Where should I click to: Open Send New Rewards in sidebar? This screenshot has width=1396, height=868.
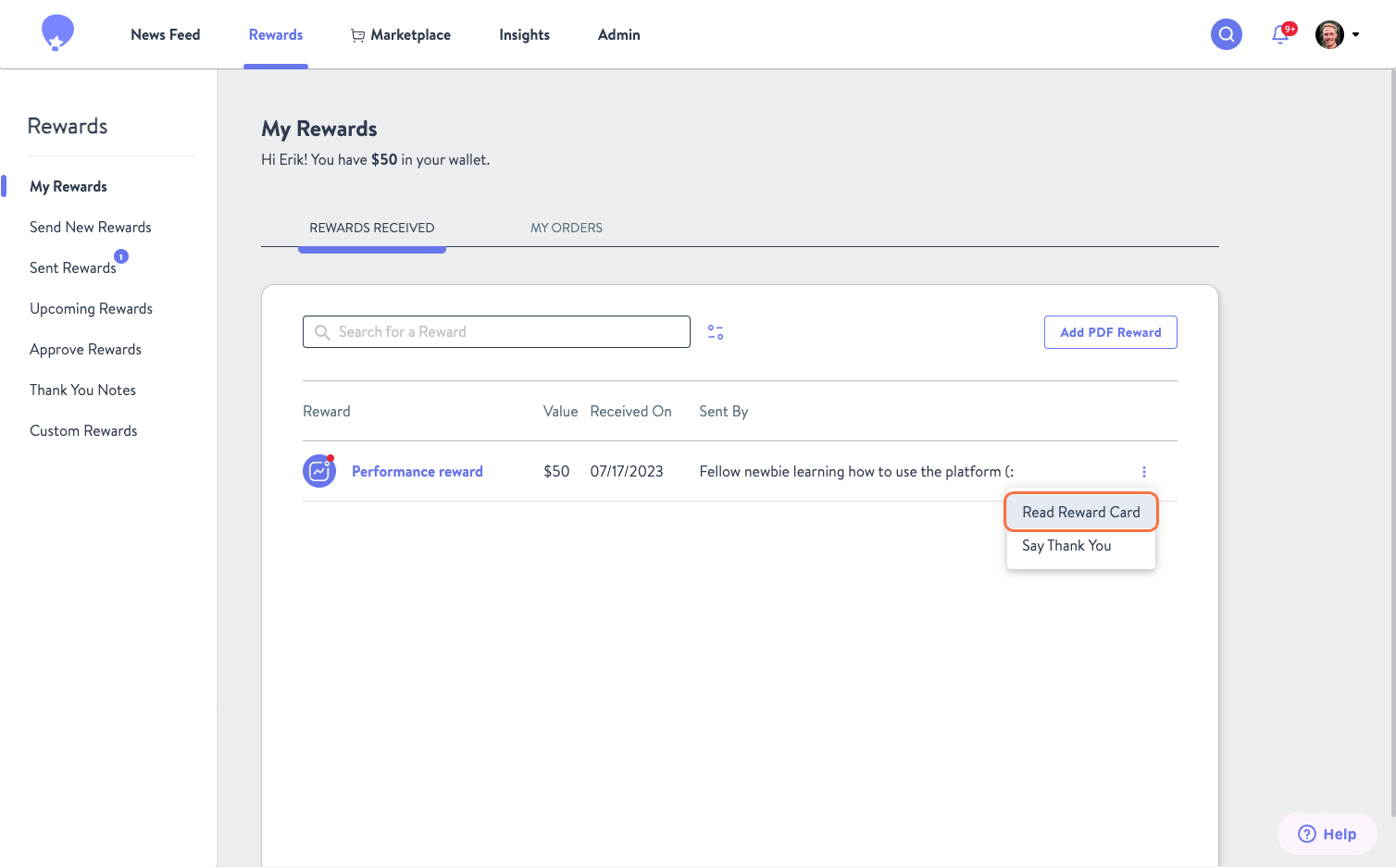[91, 228]
